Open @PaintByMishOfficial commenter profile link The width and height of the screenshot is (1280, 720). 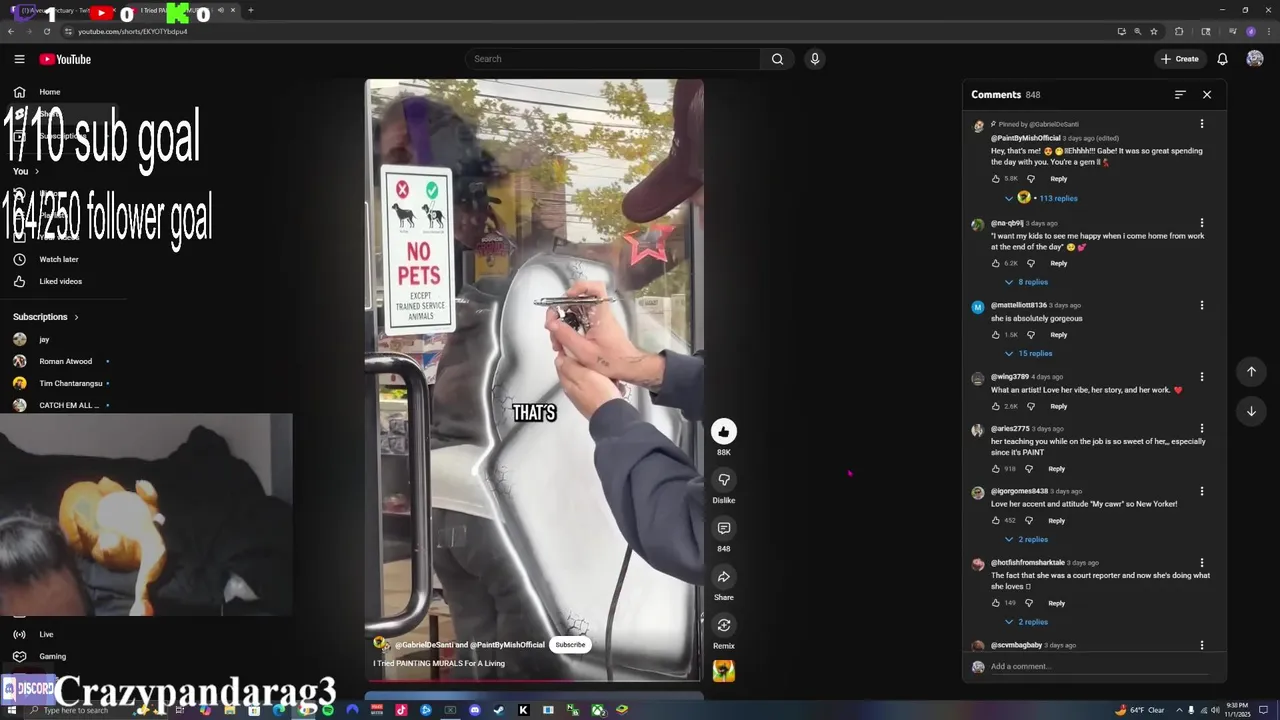tap(1025, 138)
